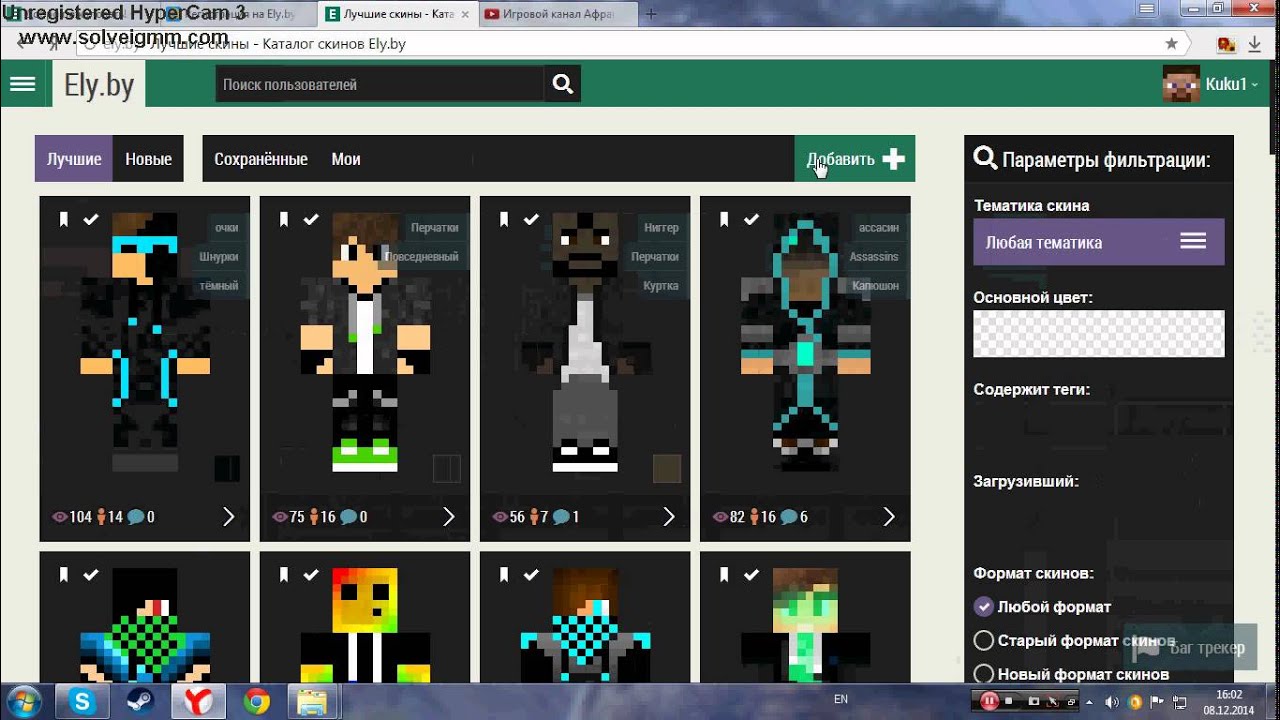Open the Kuku1 account dropdown arrow

(1254, 85)
